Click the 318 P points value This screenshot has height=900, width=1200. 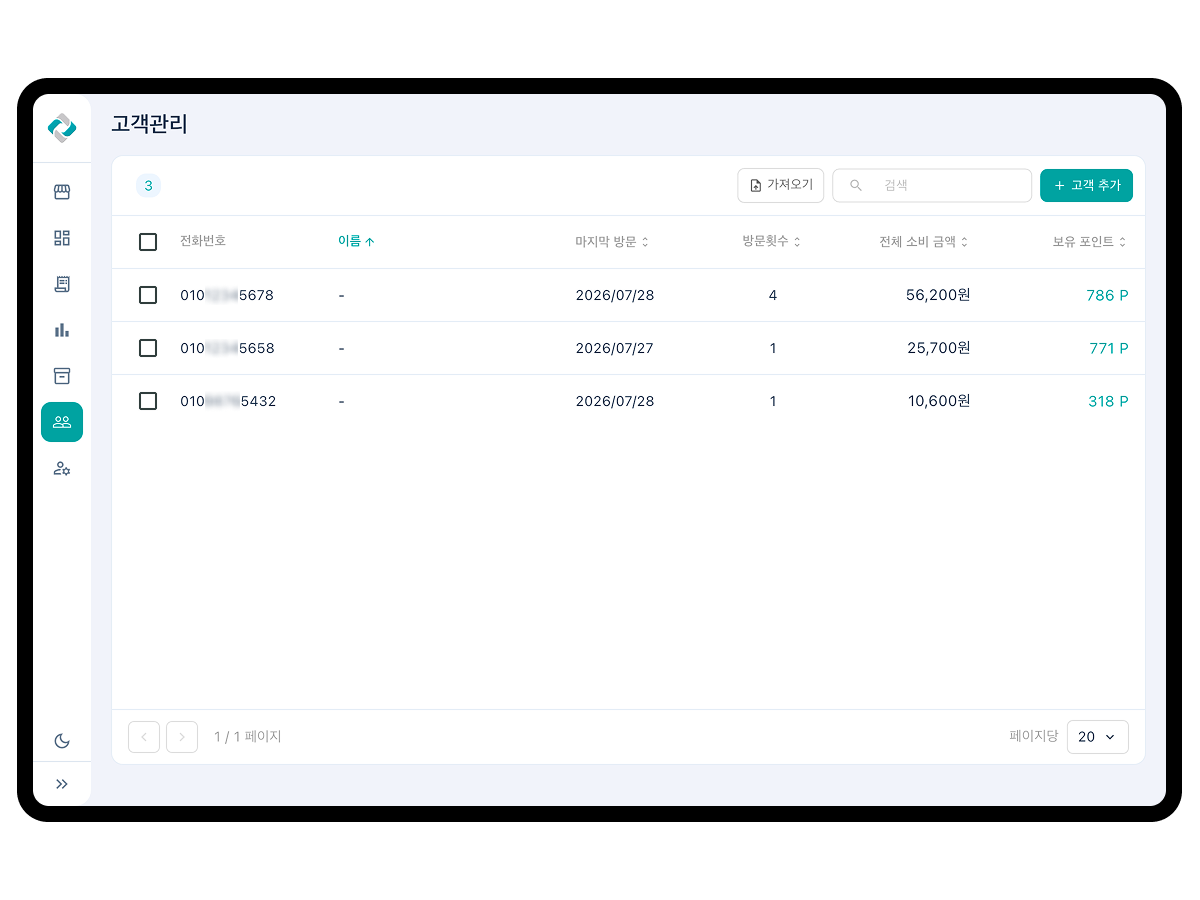(x=1108, y=401)
